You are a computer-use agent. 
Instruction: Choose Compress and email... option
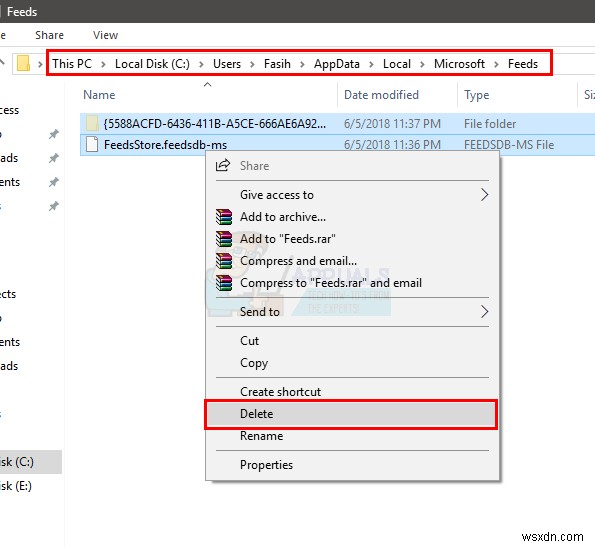[298, 261]
